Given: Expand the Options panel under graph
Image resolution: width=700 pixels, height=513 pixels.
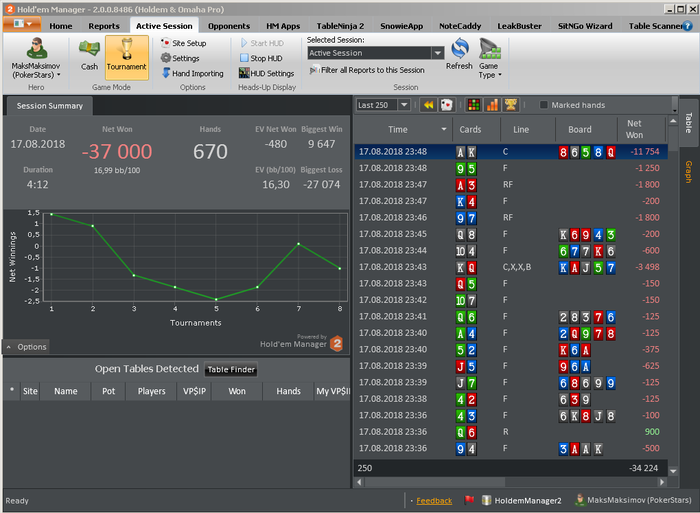Looking at the screenshot, I should pos(26,347).
